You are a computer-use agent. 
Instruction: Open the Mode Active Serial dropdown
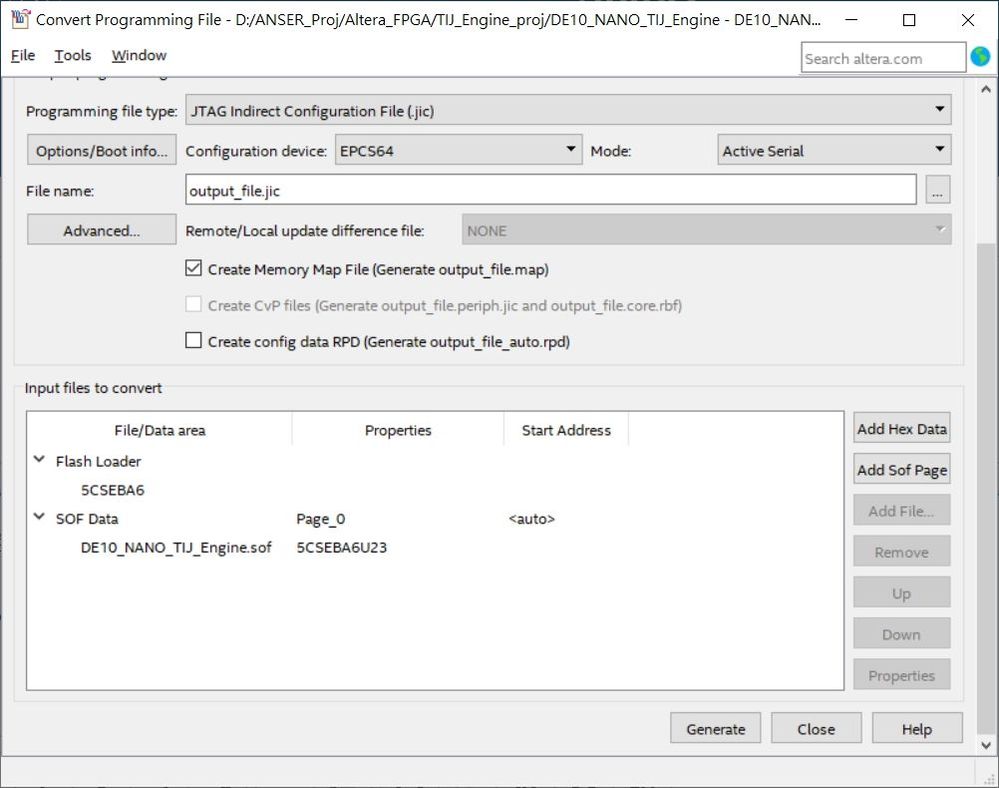pyautogui.click(x=834, y=150)
